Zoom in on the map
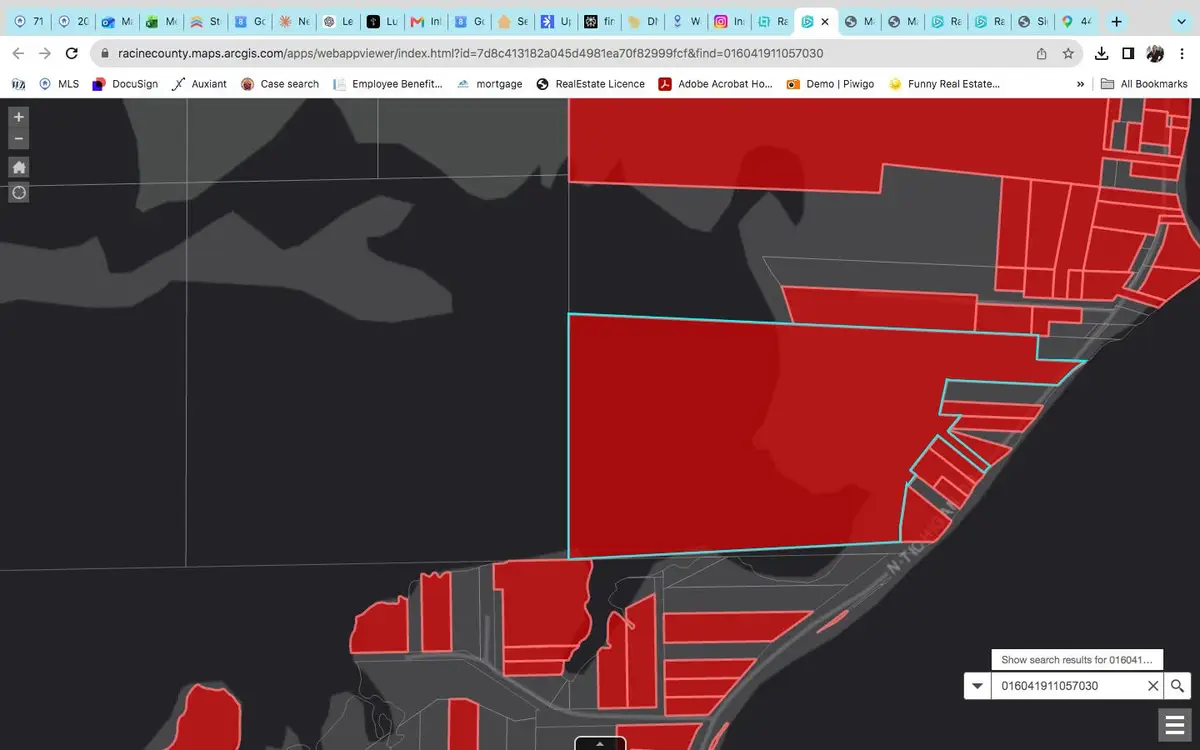The height and width of the screenshot is (750, 1200). tap(19, 117)
